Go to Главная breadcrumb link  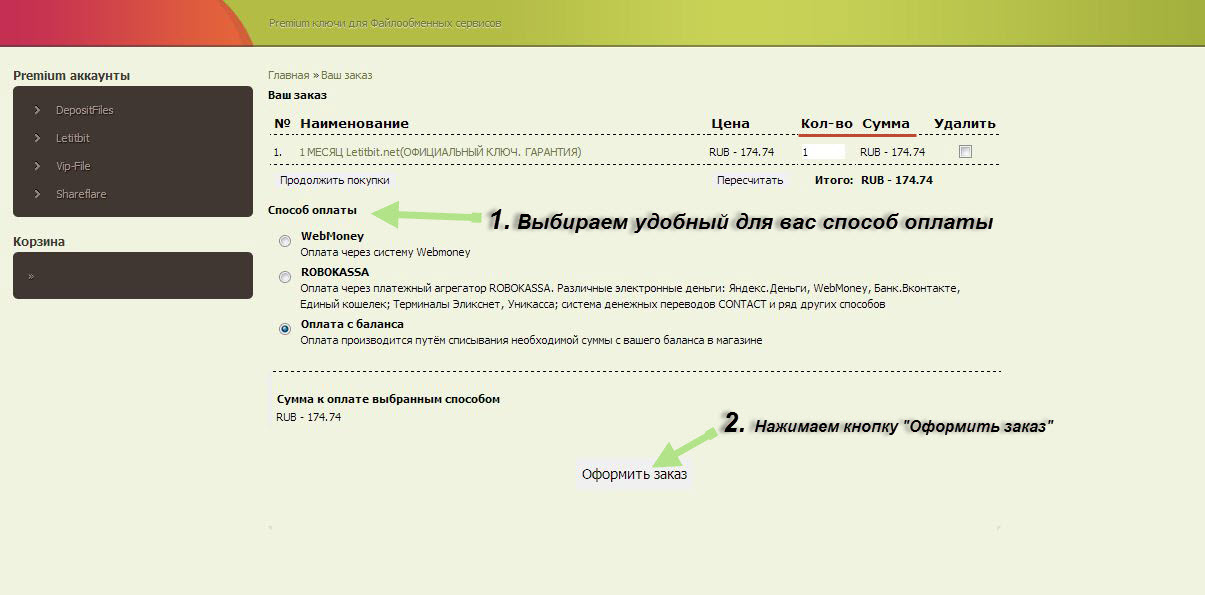[288, 75]
